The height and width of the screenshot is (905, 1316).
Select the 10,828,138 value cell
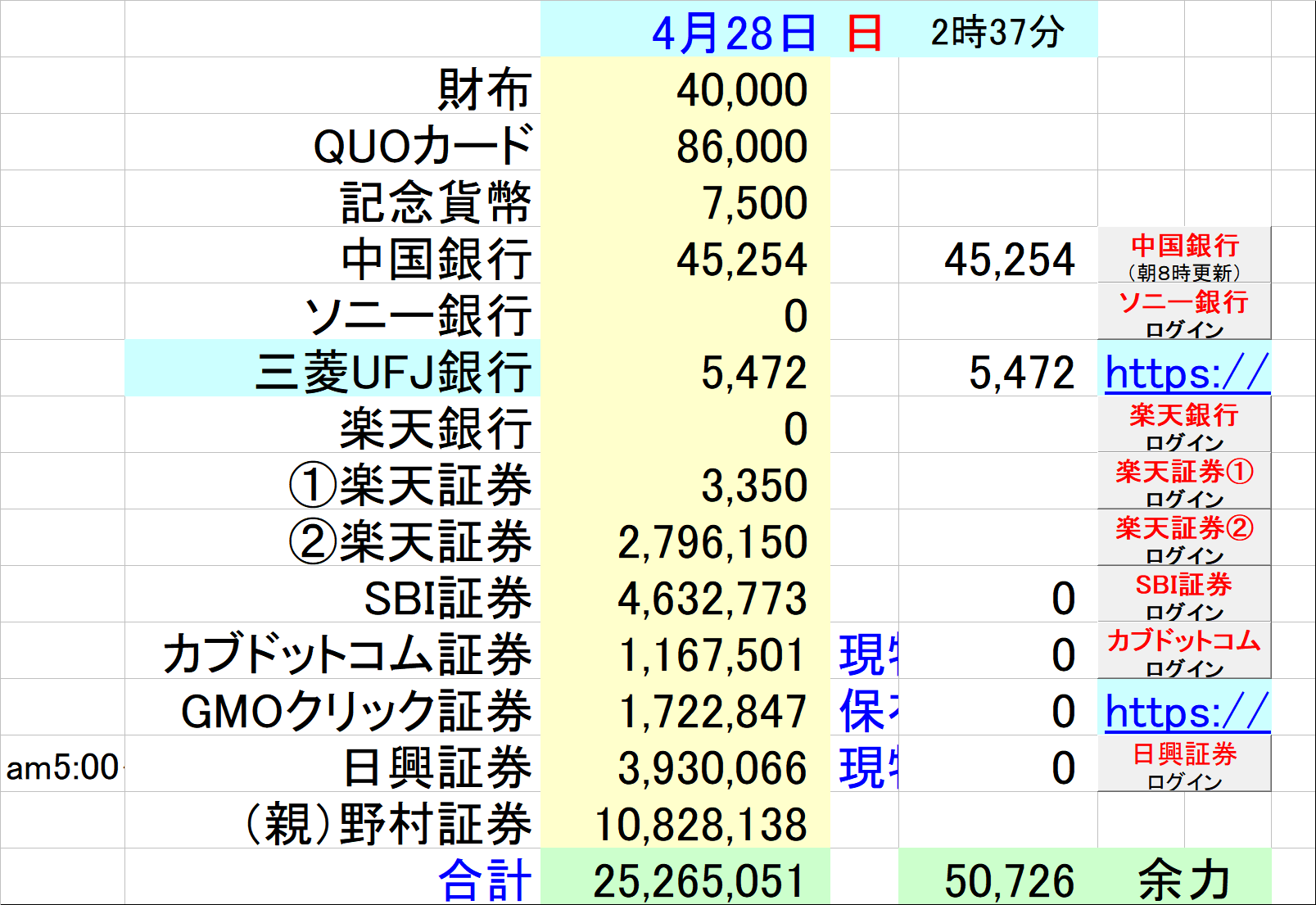pyautogui.click(x=685, y=821)
